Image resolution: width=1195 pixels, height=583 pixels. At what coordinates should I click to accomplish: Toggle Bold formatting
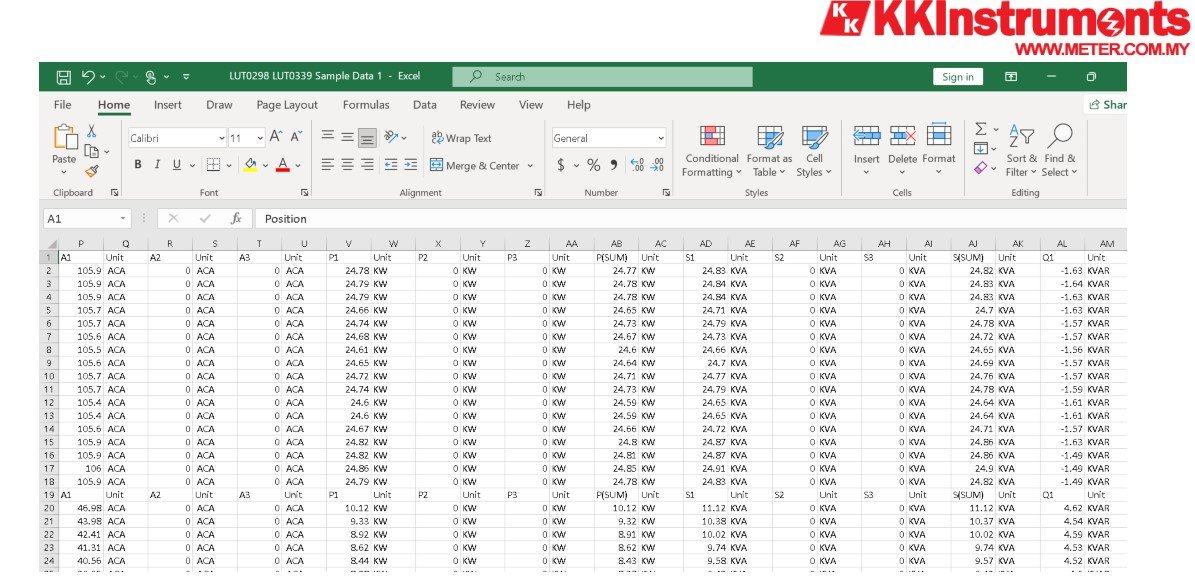[138, 165]
